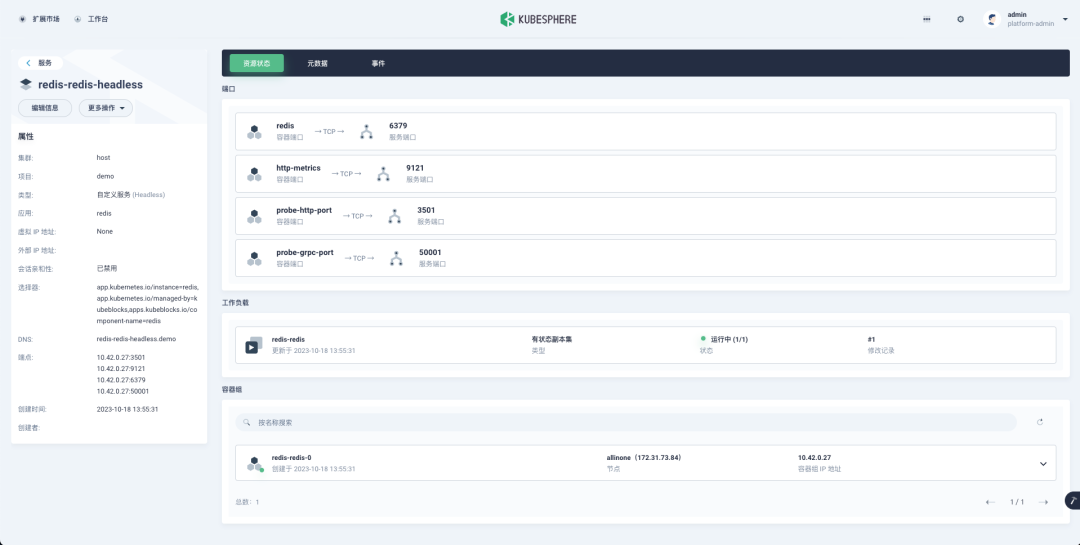Click the redis port name text
Screen dimensions: 1080x545
point(285,126)
